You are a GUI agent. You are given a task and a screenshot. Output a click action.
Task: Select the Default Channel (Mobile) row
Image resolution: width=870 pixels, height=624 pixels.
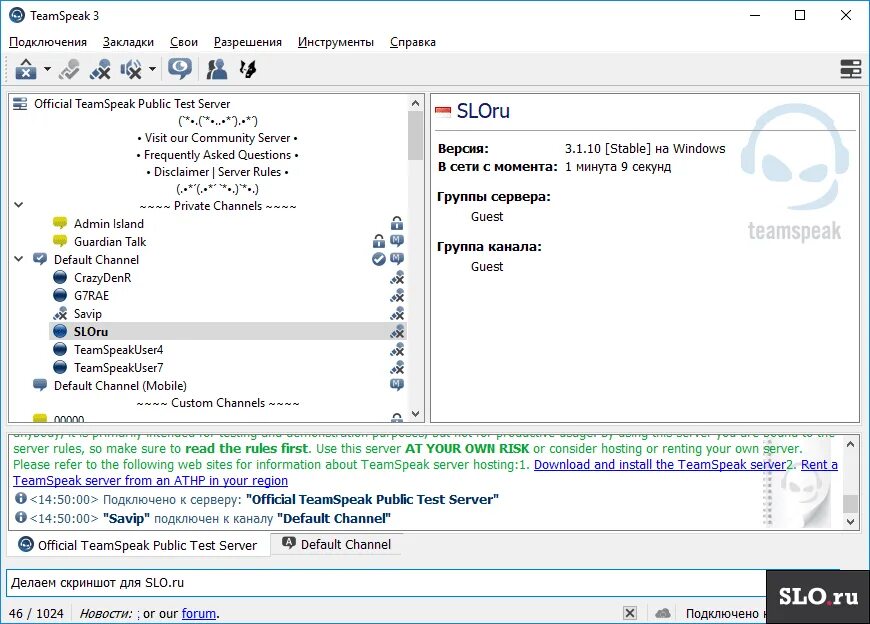(x=120, y=385)
